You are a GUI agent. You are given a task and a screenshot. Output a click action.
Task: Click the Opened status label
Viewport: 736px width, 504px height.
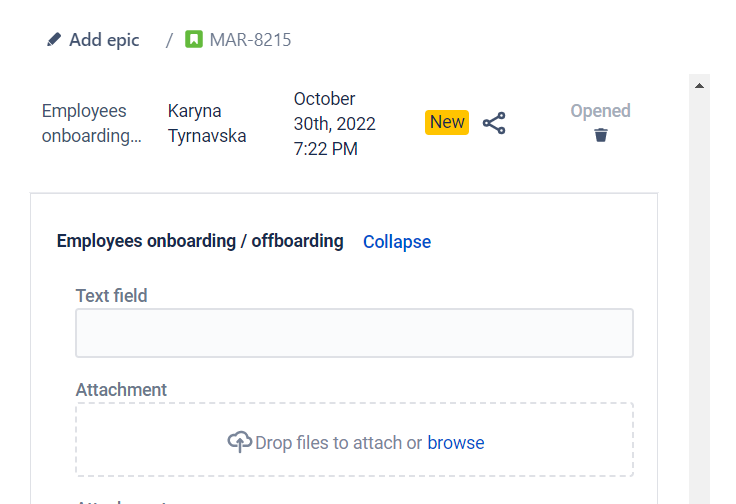coord(600,111)
